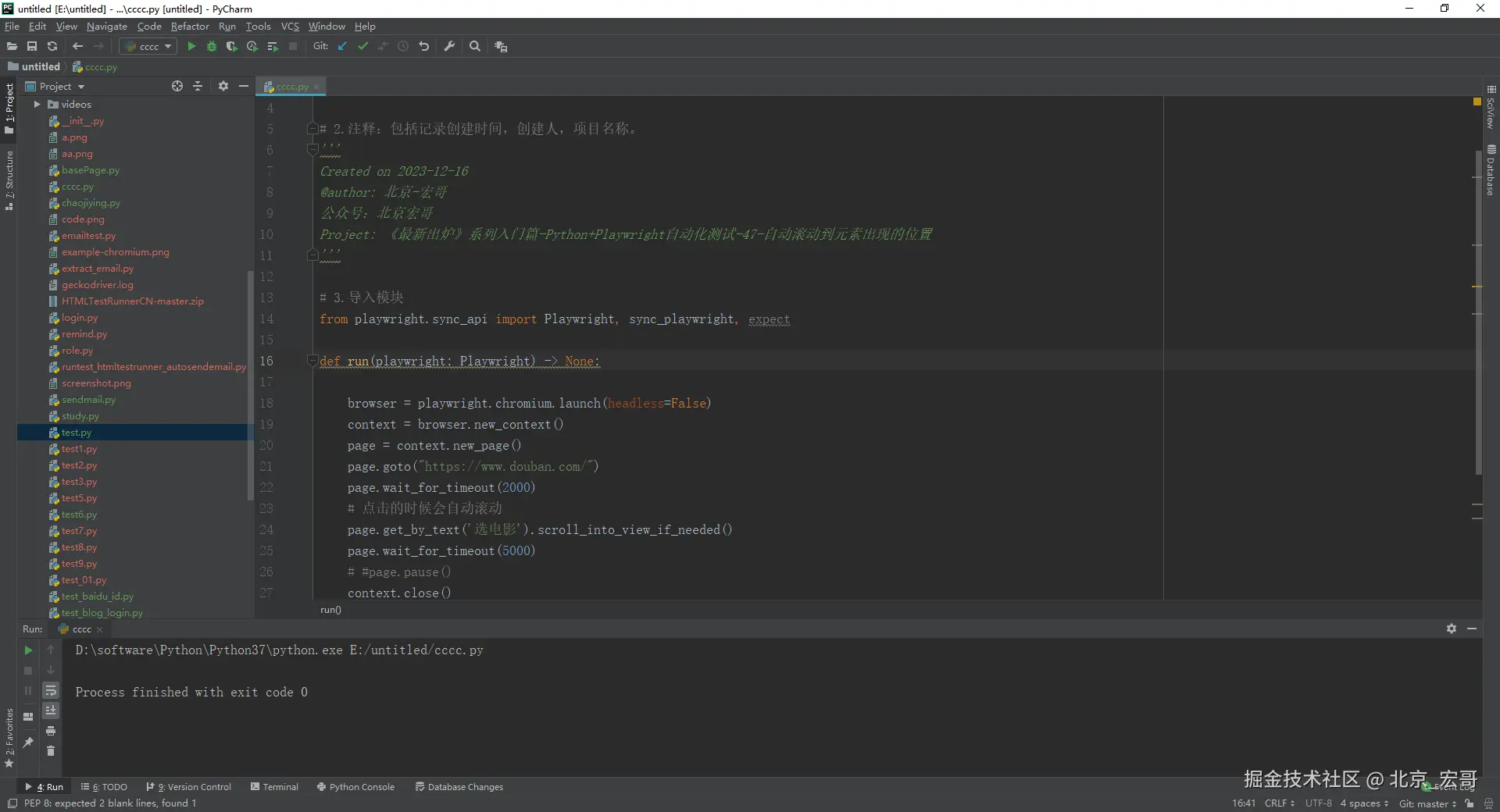Collapse the comment block at line 5
Viewport: 1500px width, 812px height.
pos(312,129)
